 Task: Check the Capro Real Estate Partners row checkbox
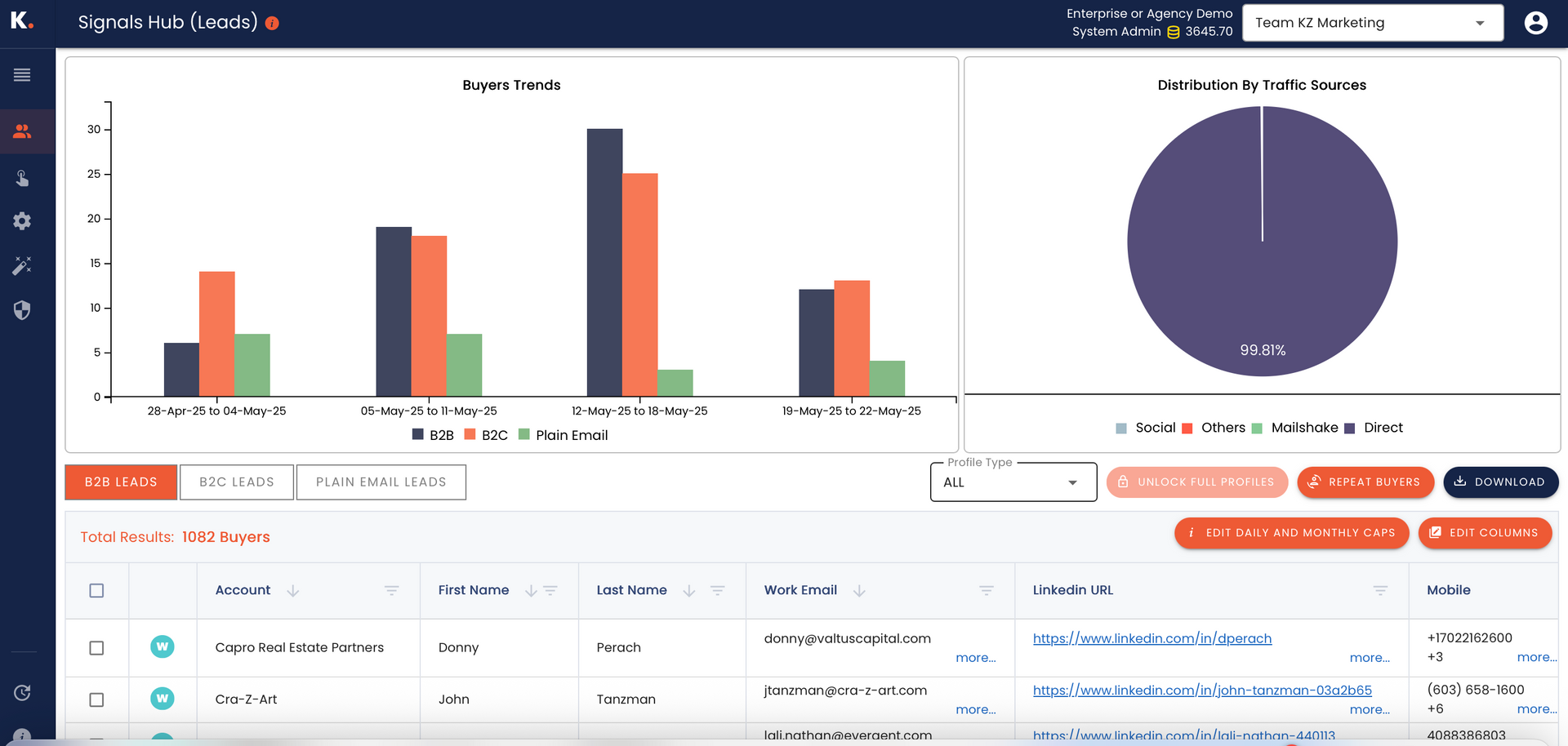pos(96,648)
